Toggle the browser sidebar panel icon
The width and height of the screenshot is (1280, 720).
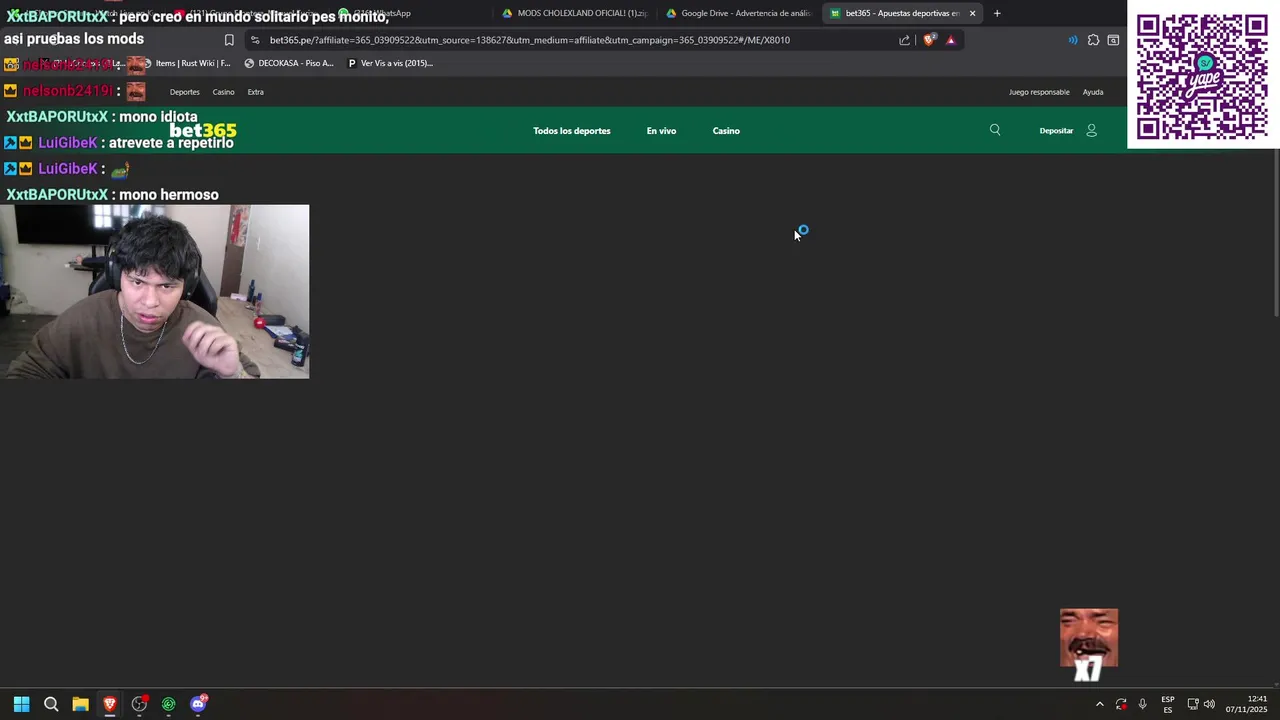point(1113,40)
